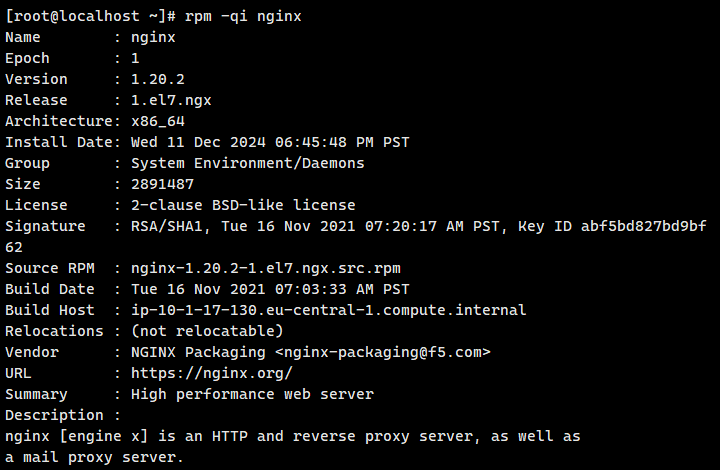Click the rpm -qi nginx command text

243,17
